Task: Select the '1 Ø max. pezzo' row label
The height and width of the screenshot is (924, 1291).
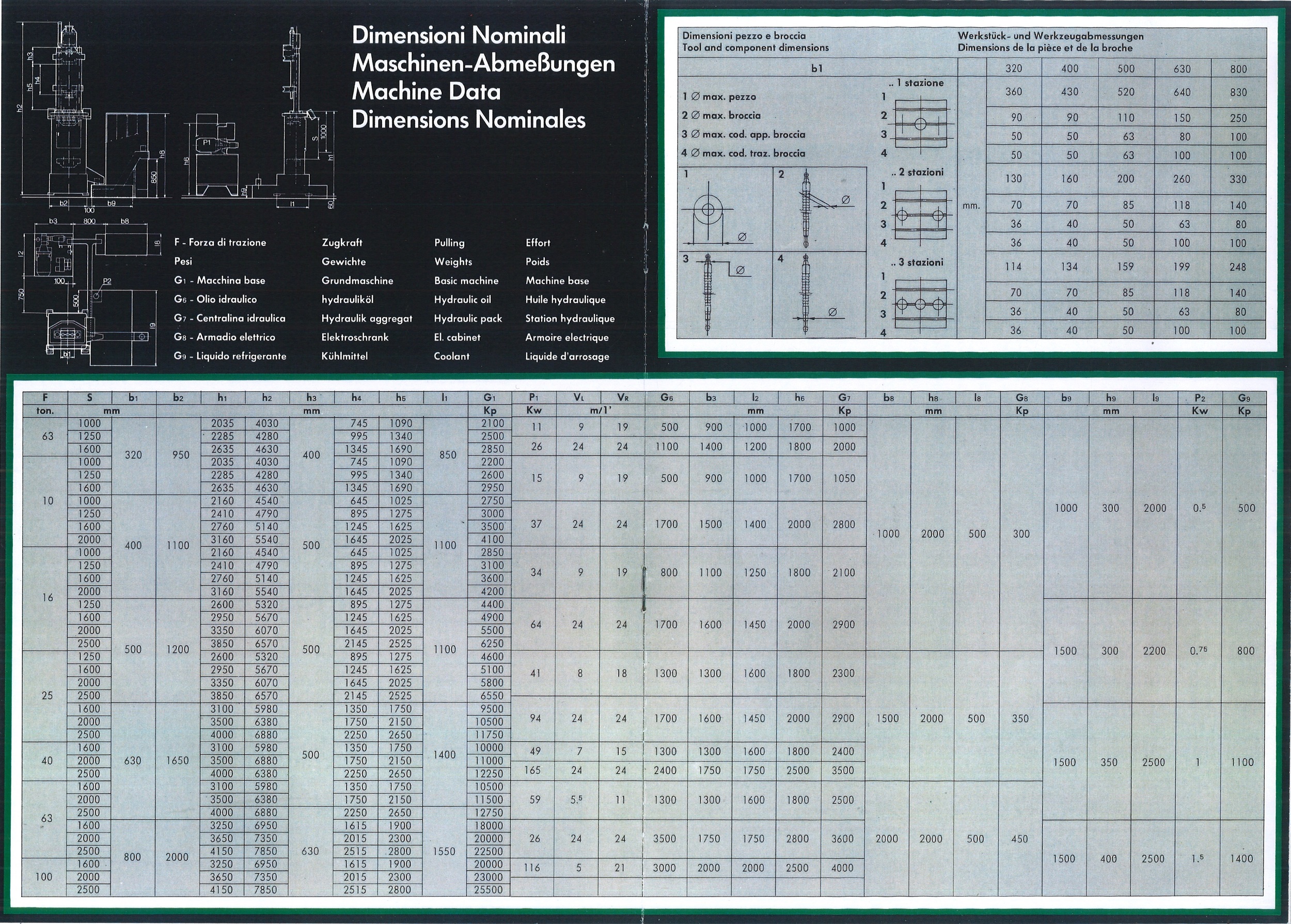Action: (x=719, y=97)
